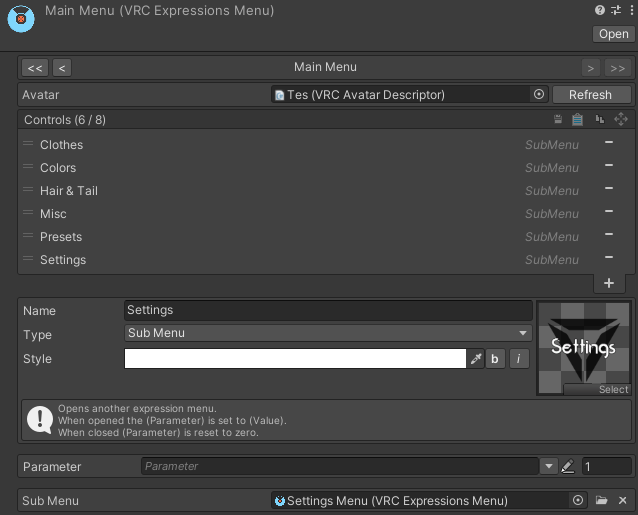This screenshot has height=515, width=638.
Task: Remove the Clothes control with minus
Action: (609, 142)
